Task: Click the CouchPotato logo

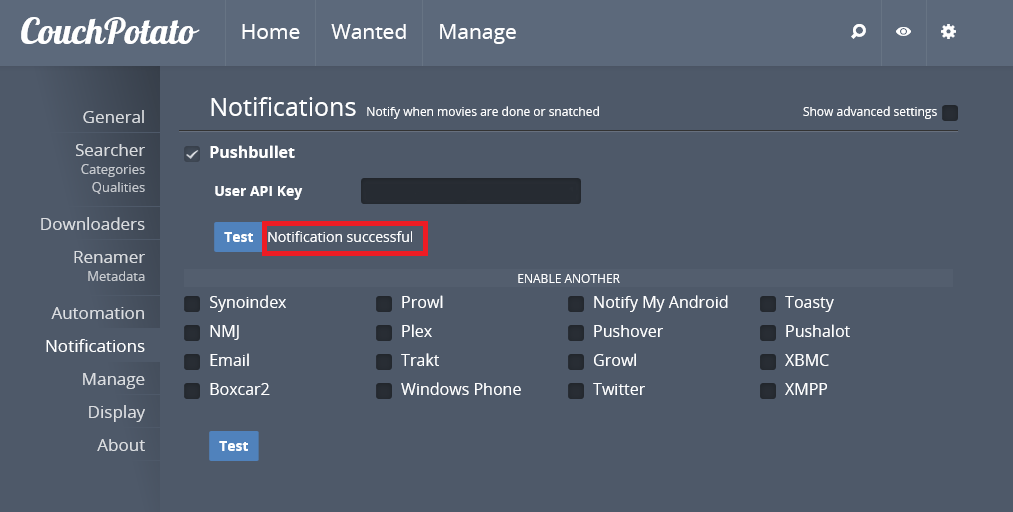Action: pyautogui.click(x=109, y=32)
